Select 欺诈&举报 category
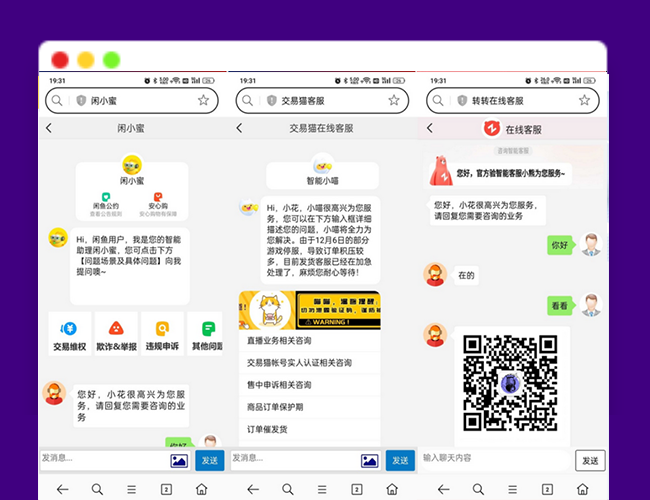This screenshot has height=500, width=650. pos(116,334)
